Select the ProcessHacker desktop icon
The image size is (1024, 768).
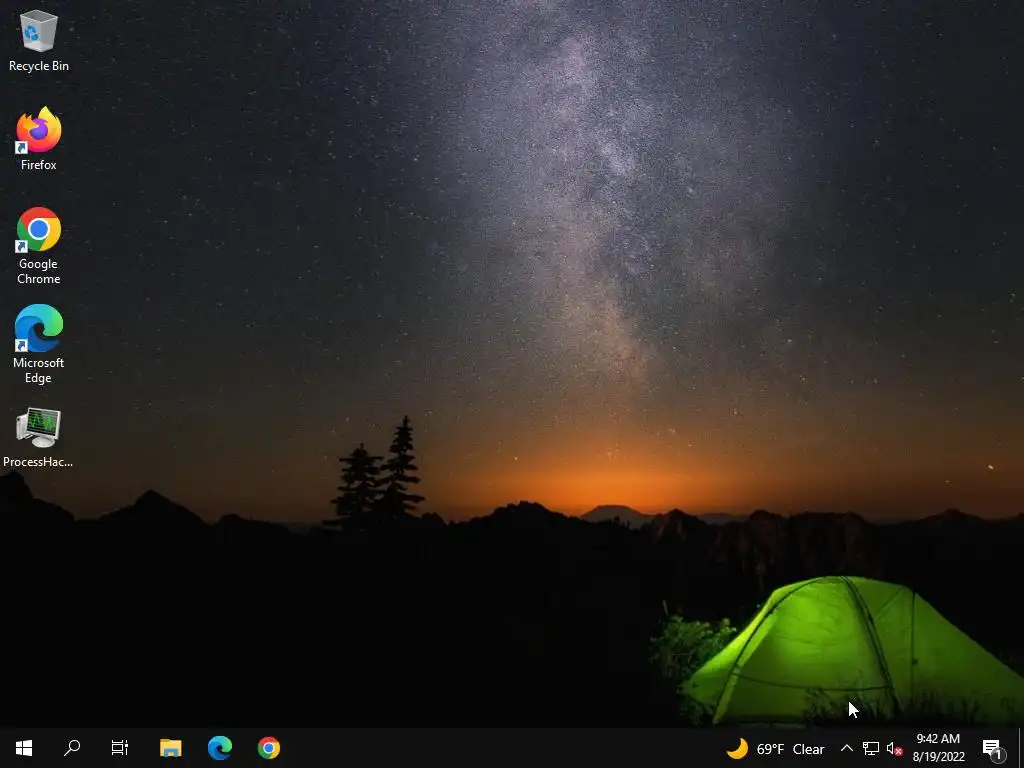pos(38,437)
